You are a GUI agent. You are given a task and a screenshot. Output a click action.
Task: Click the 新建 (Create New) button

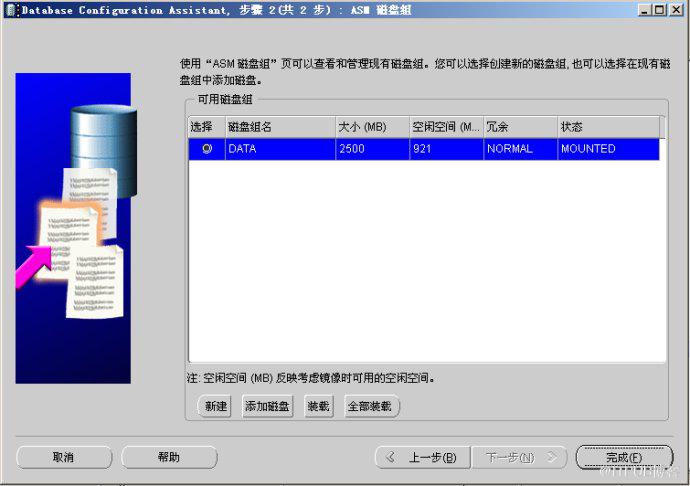pos(215,406)
